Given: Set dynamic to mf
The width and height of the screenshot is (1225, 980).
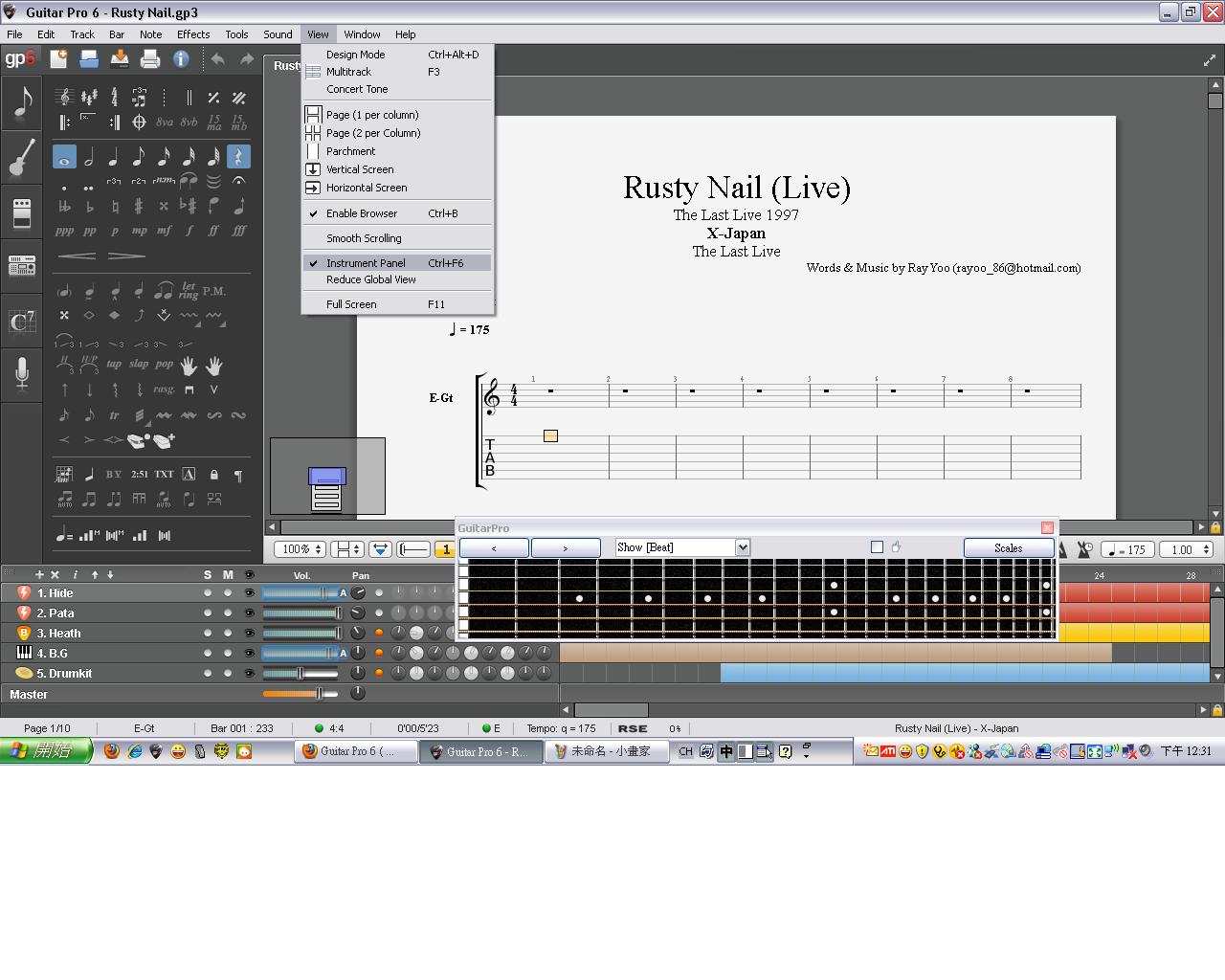Looking at the screenshot, I should click(165, 231).
